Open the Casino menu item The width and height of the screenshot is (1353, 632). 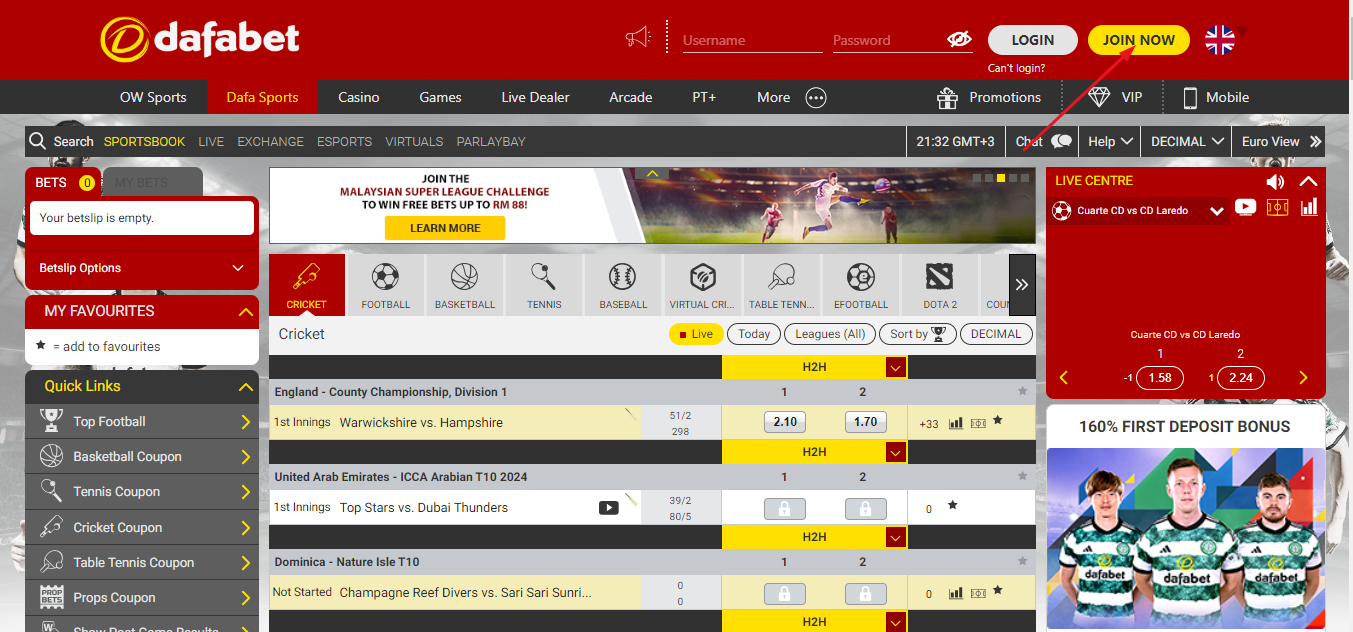pos(358,97)
